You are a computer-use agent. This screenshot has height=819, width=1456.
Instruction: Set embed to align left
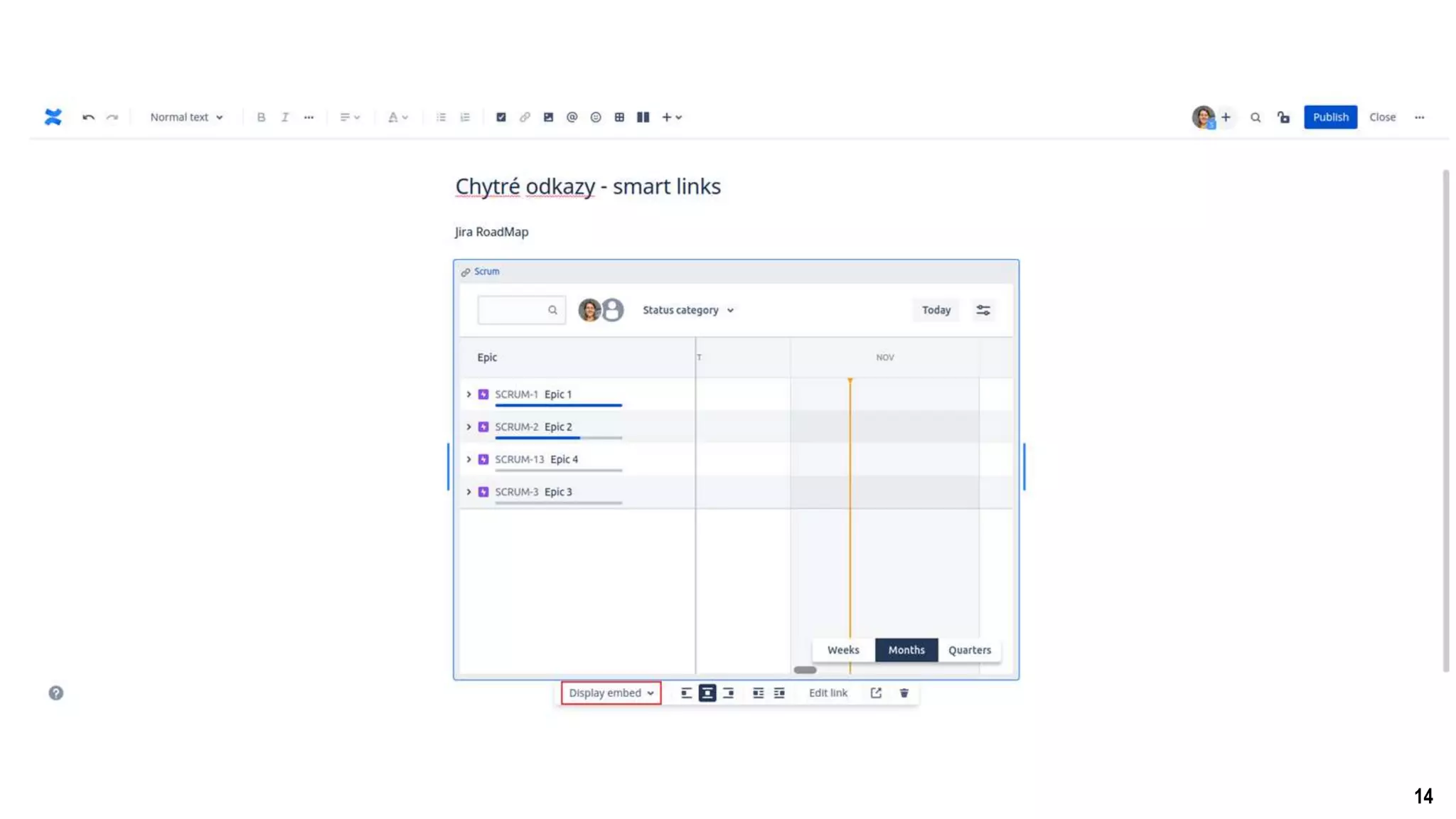(686, 693)
